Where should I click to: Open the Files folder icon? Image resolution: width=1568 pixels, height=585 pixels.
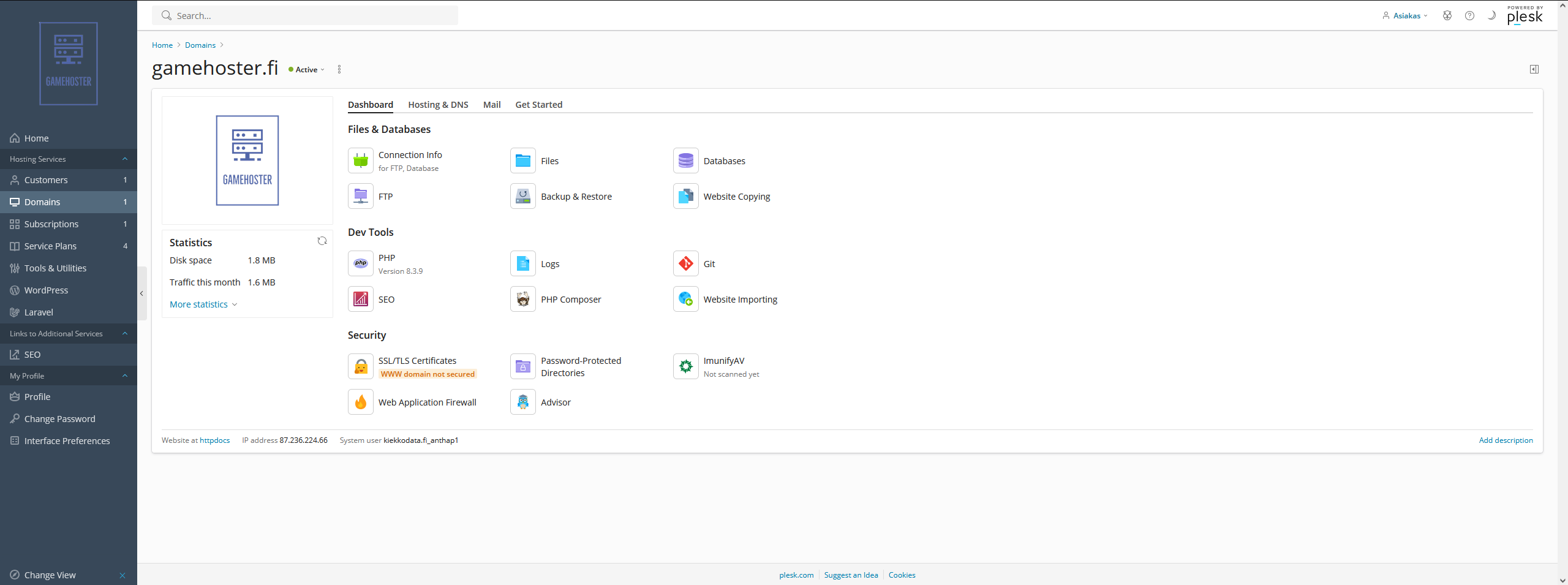tap(523, 160)
